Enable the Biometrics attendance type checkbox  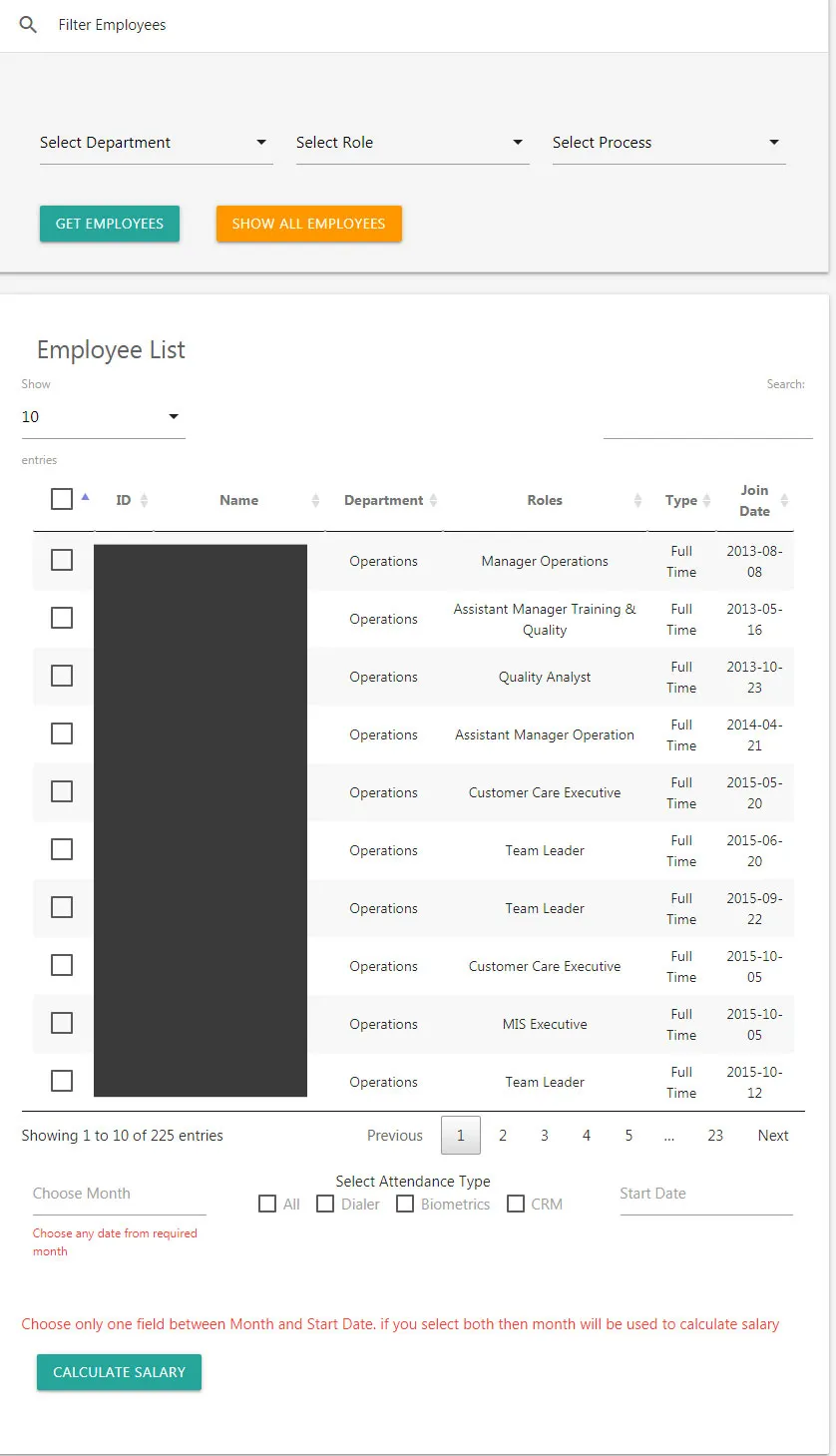pos(405,1204)
